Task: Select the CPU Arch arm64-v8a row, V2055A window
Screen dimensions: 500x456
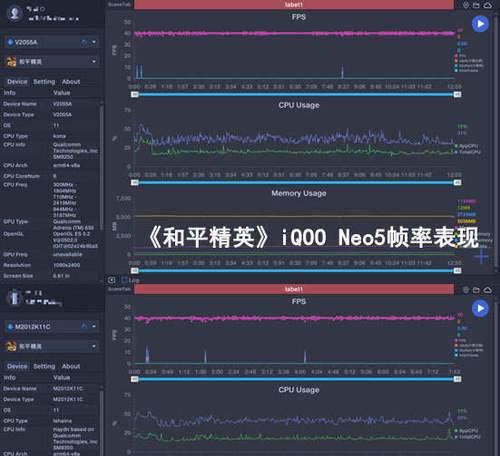Action: pyautogui.click(x=50, y=165)
